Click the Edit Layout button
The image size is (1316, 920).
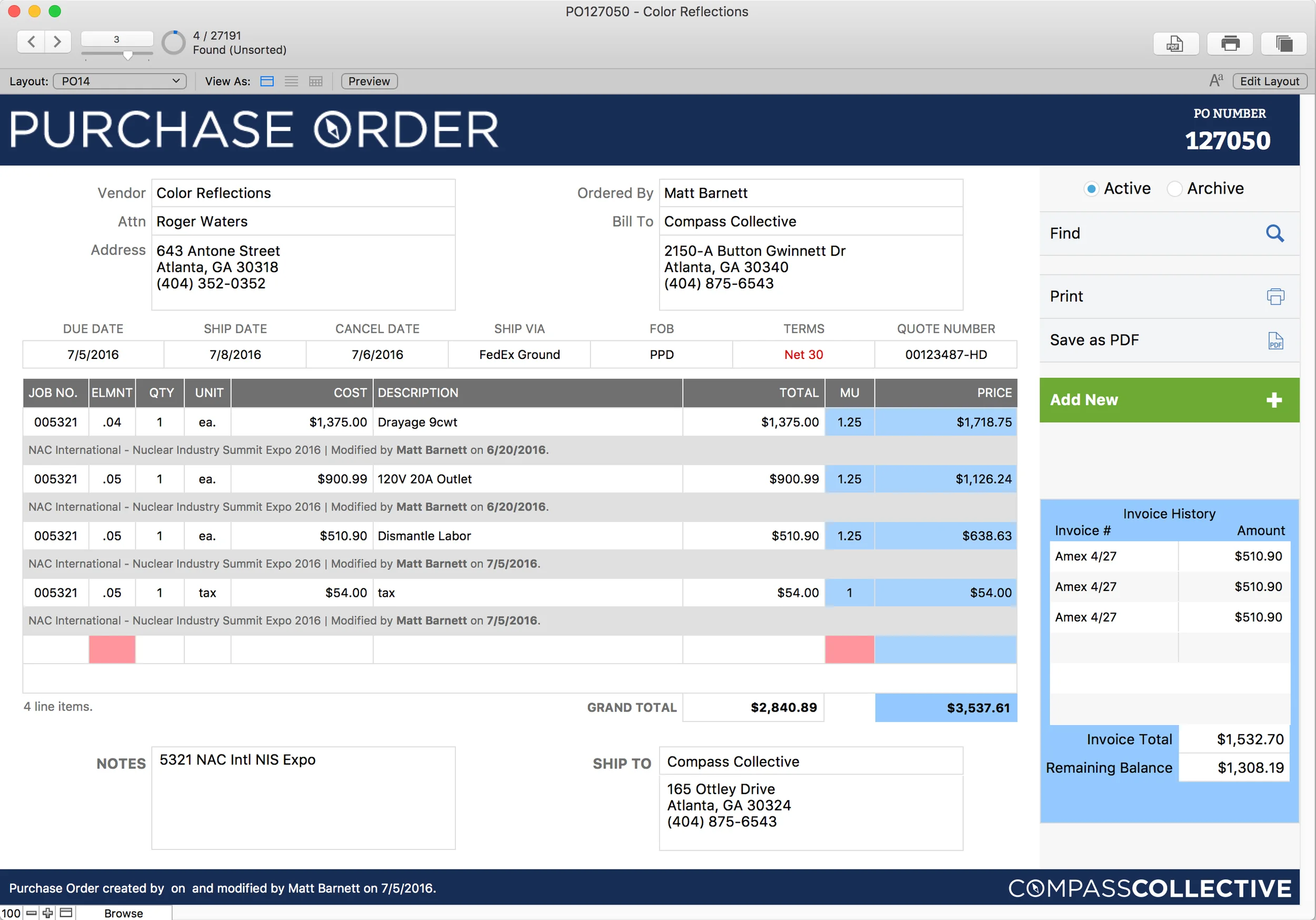1269,82
